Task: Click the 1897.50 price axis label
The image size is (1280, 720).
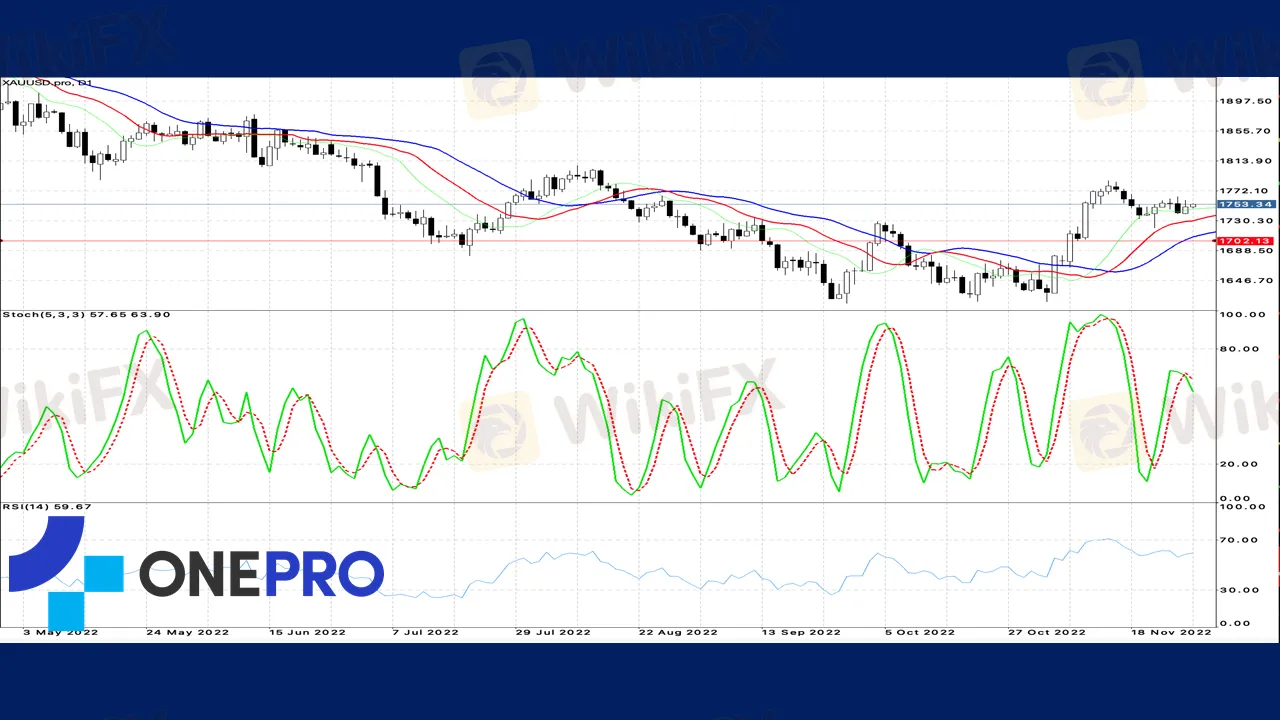Action: pyautogui.click(x=1245, y=101)
